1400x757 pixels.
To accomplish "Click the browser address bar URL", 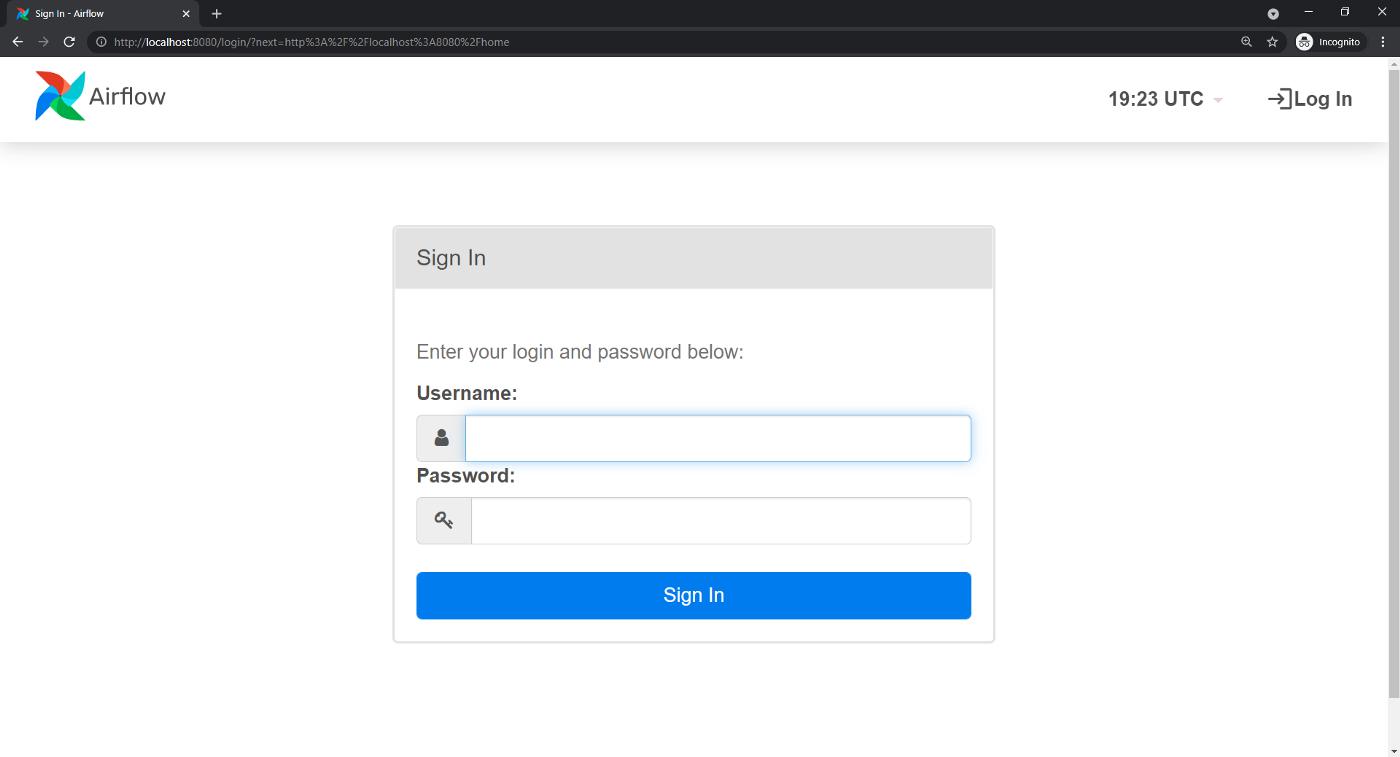I will tap(311, 42).
